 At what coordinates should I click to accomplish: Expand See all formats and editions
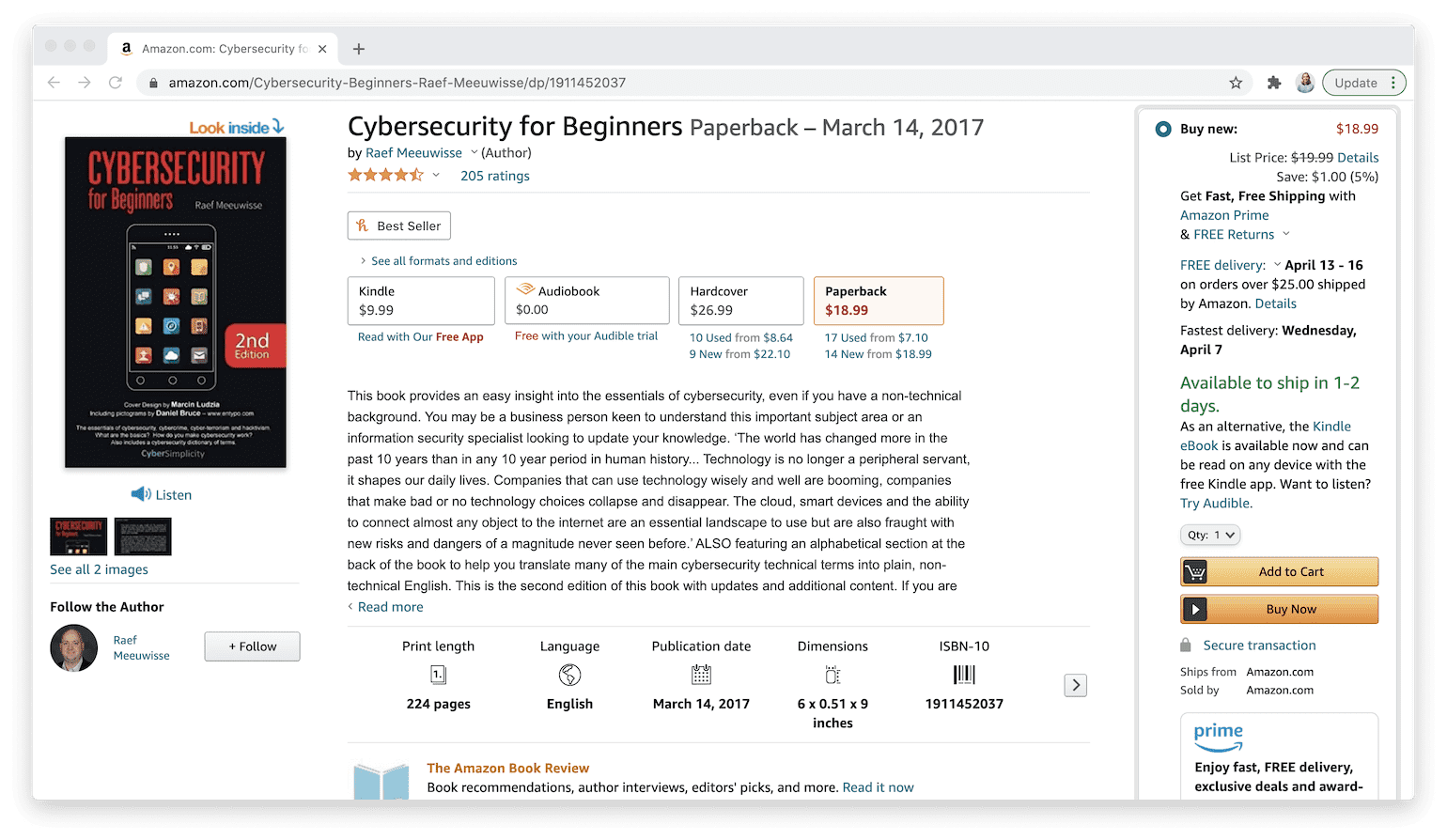coord(438,261)
